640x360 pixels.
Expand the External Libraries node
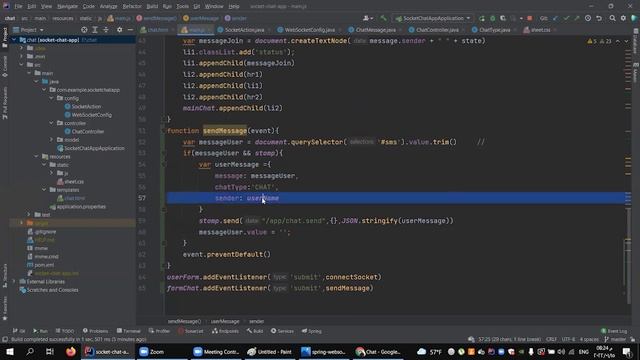(14, 282)
